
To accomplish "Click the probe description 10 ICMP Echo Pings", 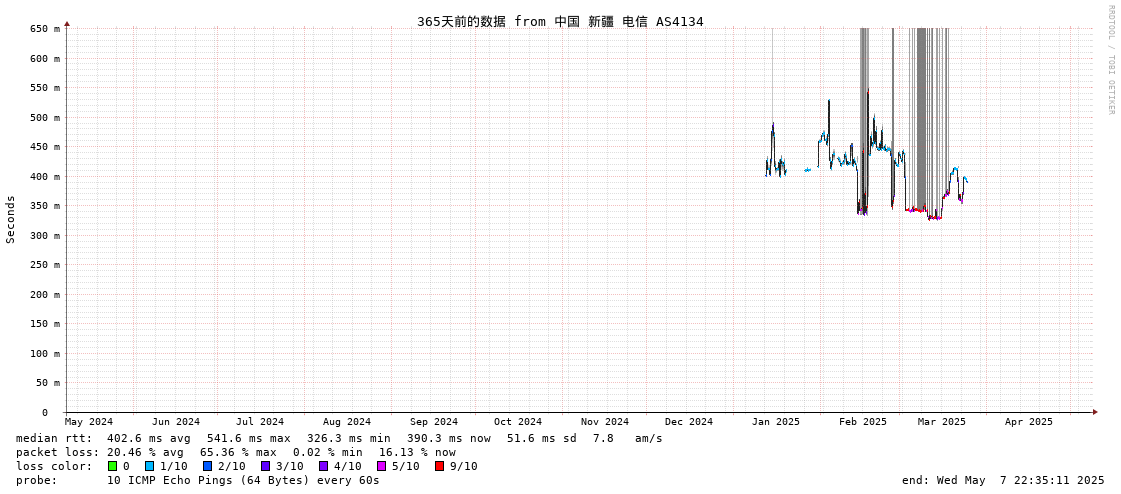I will click(x=243, y=480).
